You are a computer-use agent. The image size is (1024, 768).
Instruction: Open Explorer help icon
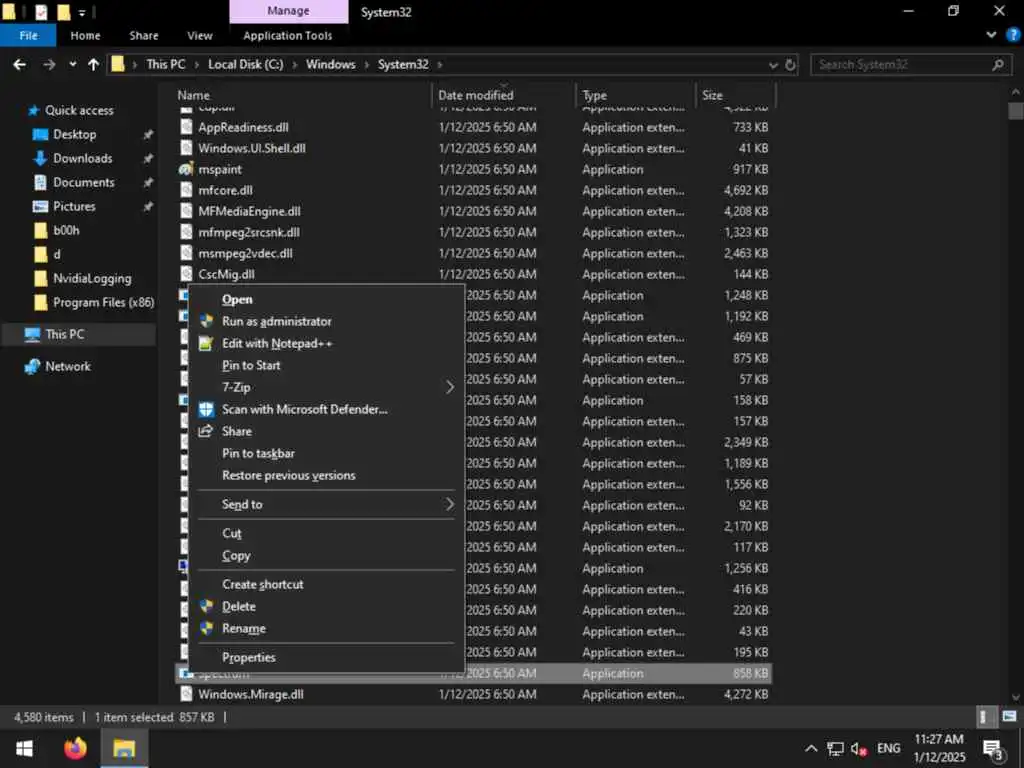pyautogui.click(x=1013, y=35)
